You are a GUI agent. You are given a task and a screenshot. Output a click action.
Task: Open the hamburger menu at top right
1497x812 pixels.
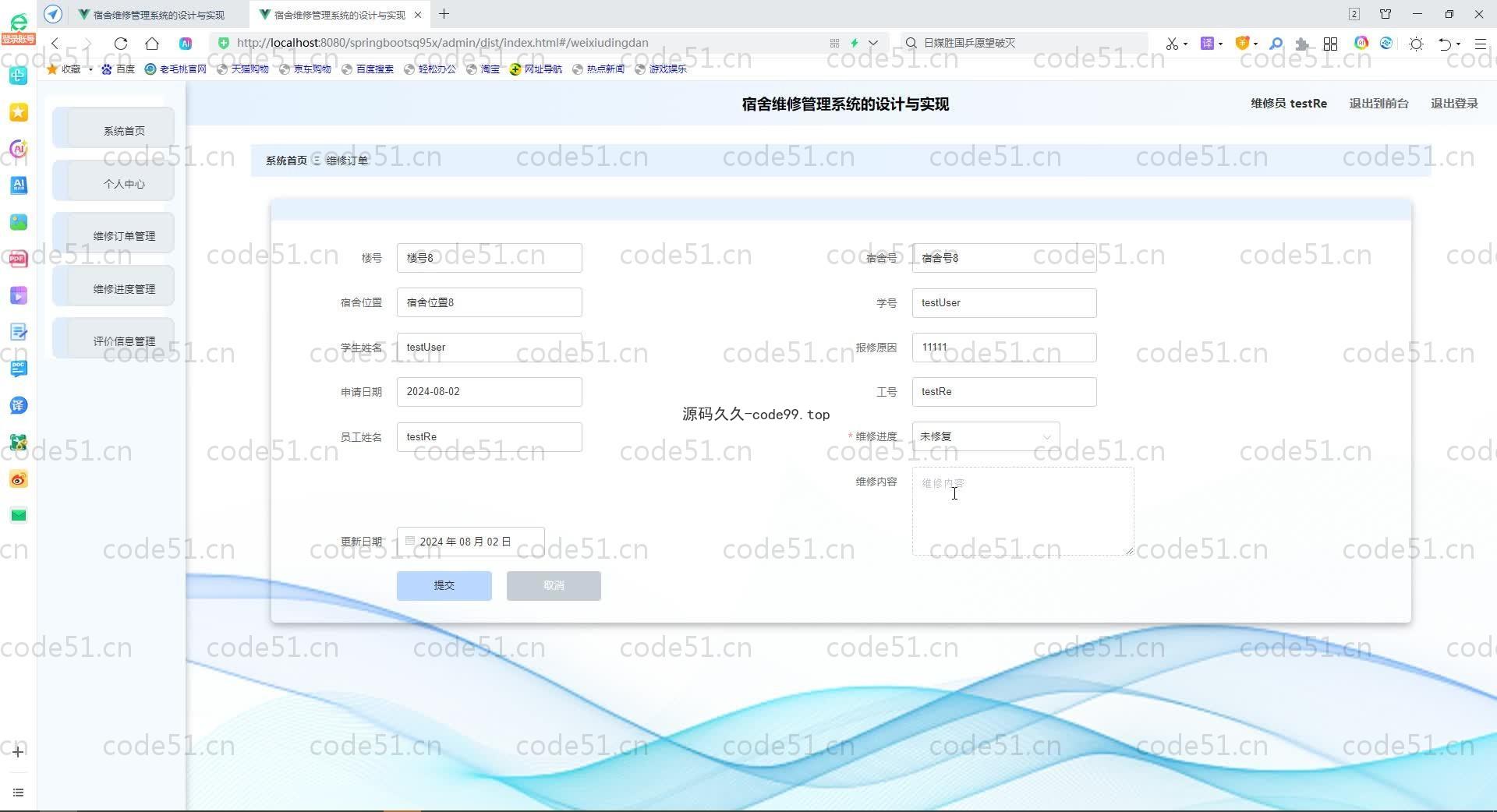coord(1480,44)
